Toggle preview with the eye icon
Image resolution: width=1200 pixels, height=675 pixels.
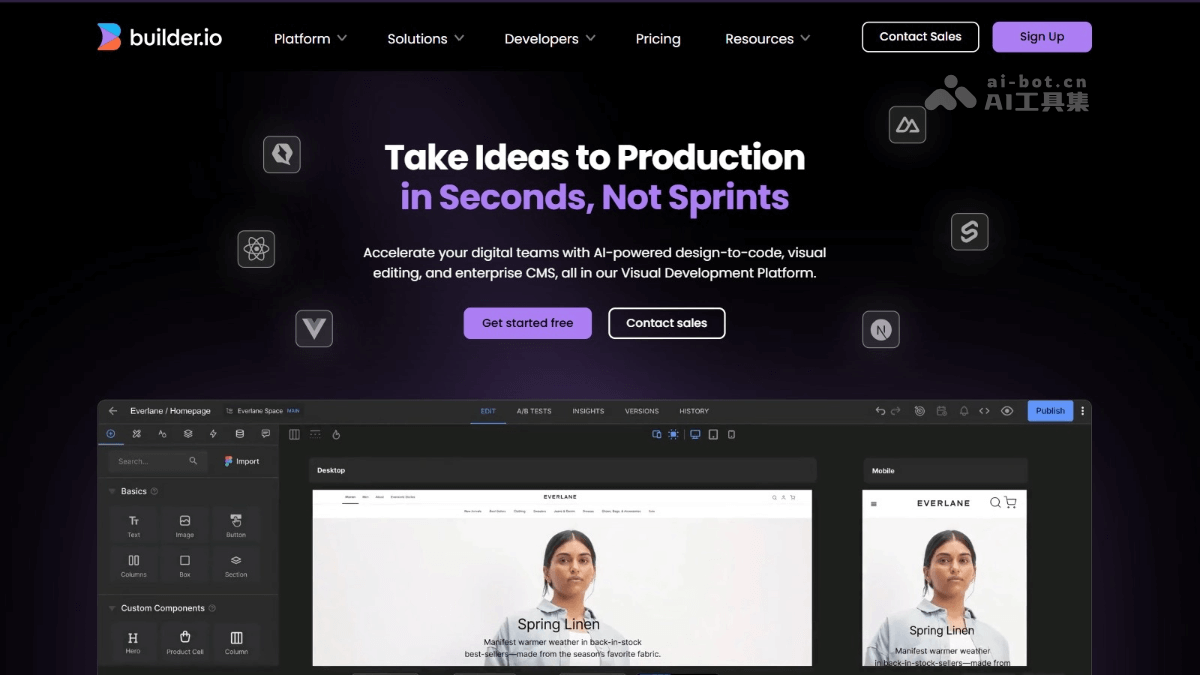[1007, 411]
